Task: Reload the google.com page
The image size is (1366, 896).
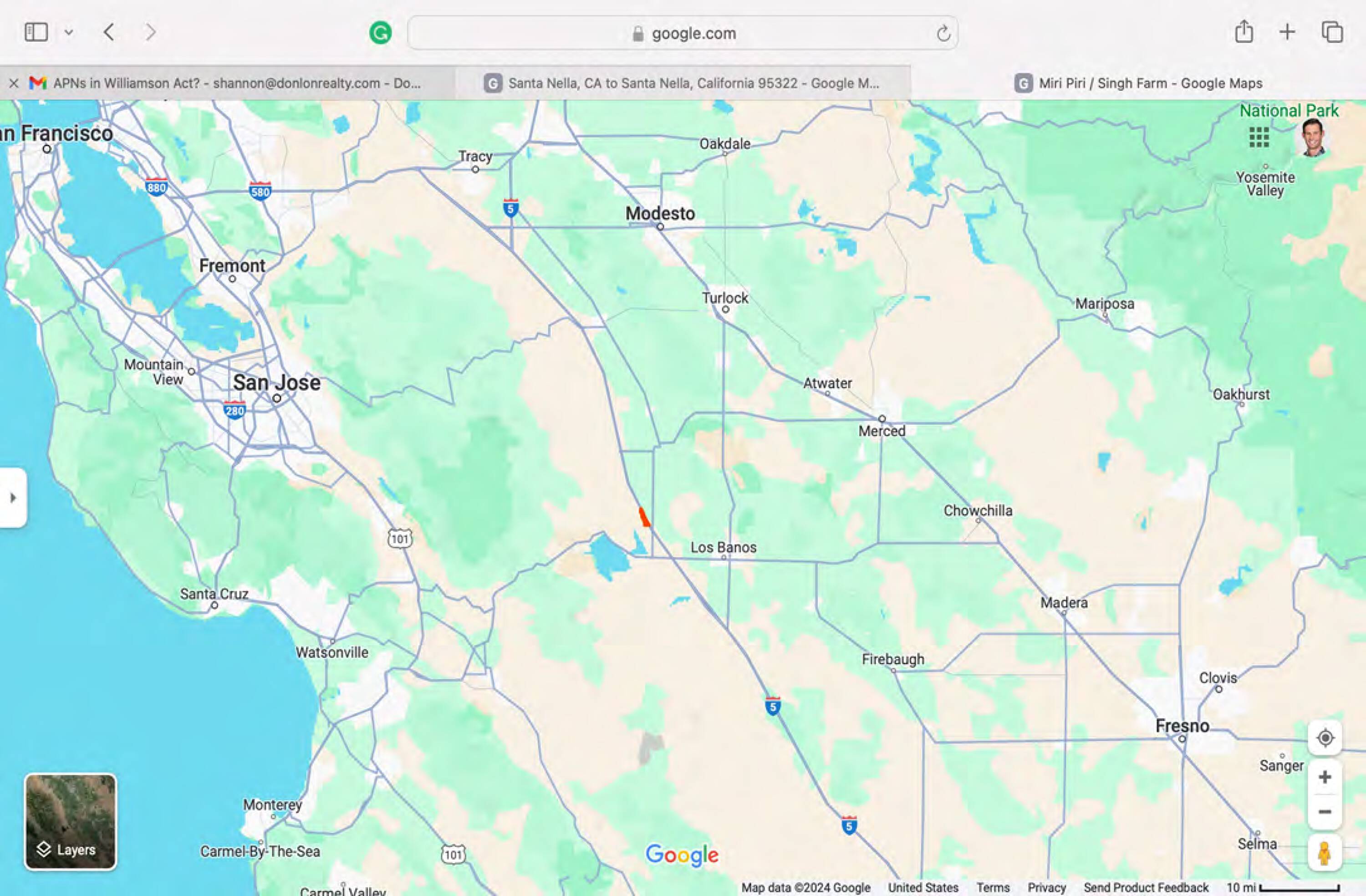Action: (943, 34)
